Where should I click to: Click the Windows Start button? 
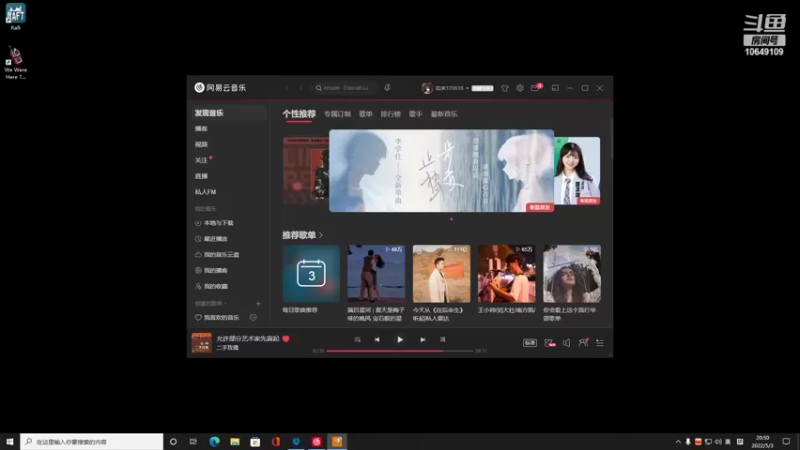10,441
